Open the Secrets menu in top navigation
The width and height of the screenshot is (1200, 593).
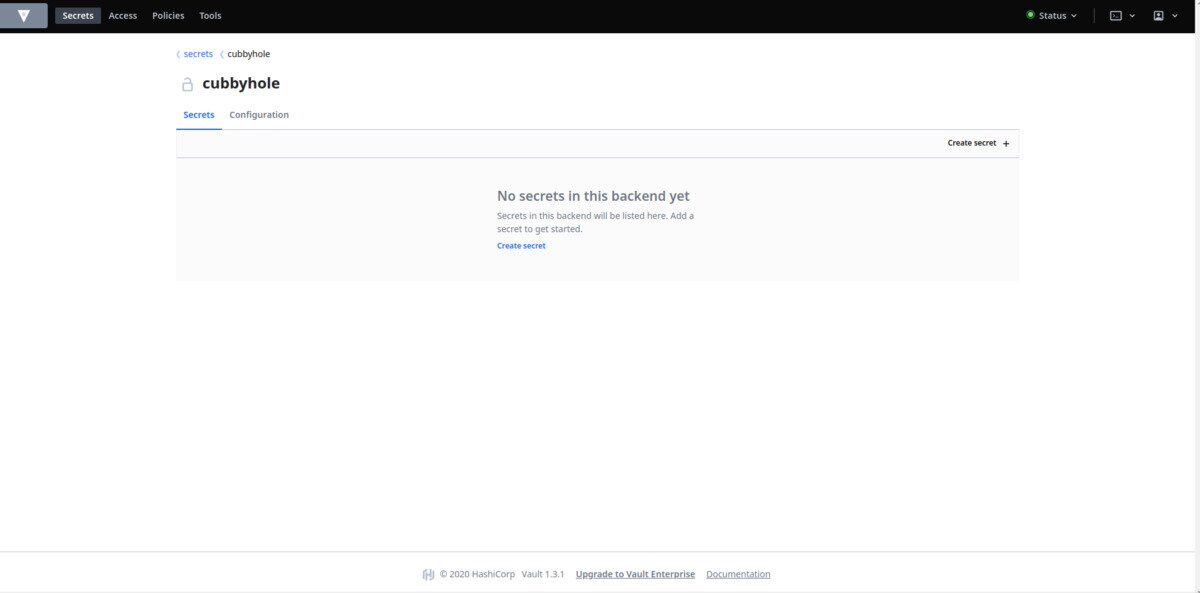click(x=78, y=16)
